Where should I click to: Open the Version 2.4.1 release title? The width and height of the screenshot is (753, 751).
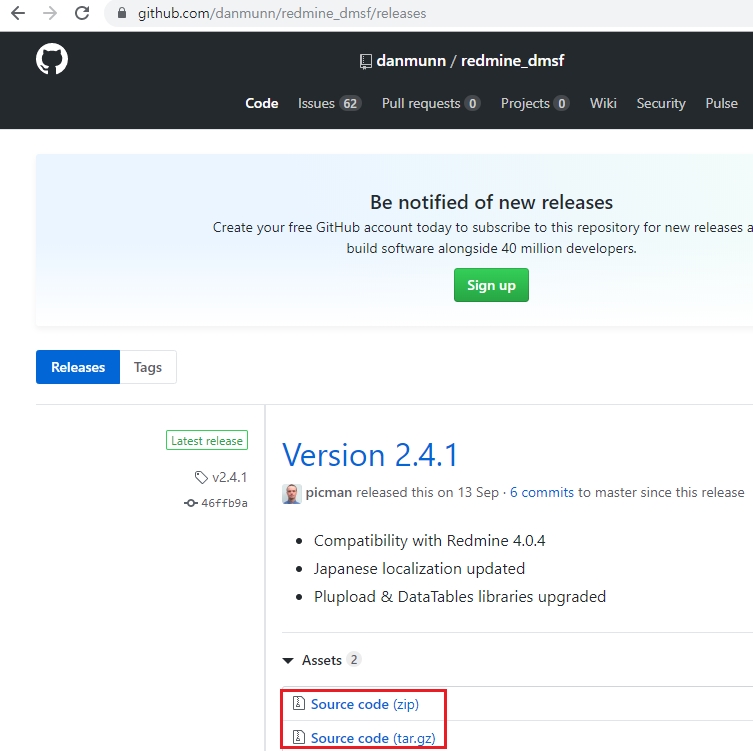[370, 455]
